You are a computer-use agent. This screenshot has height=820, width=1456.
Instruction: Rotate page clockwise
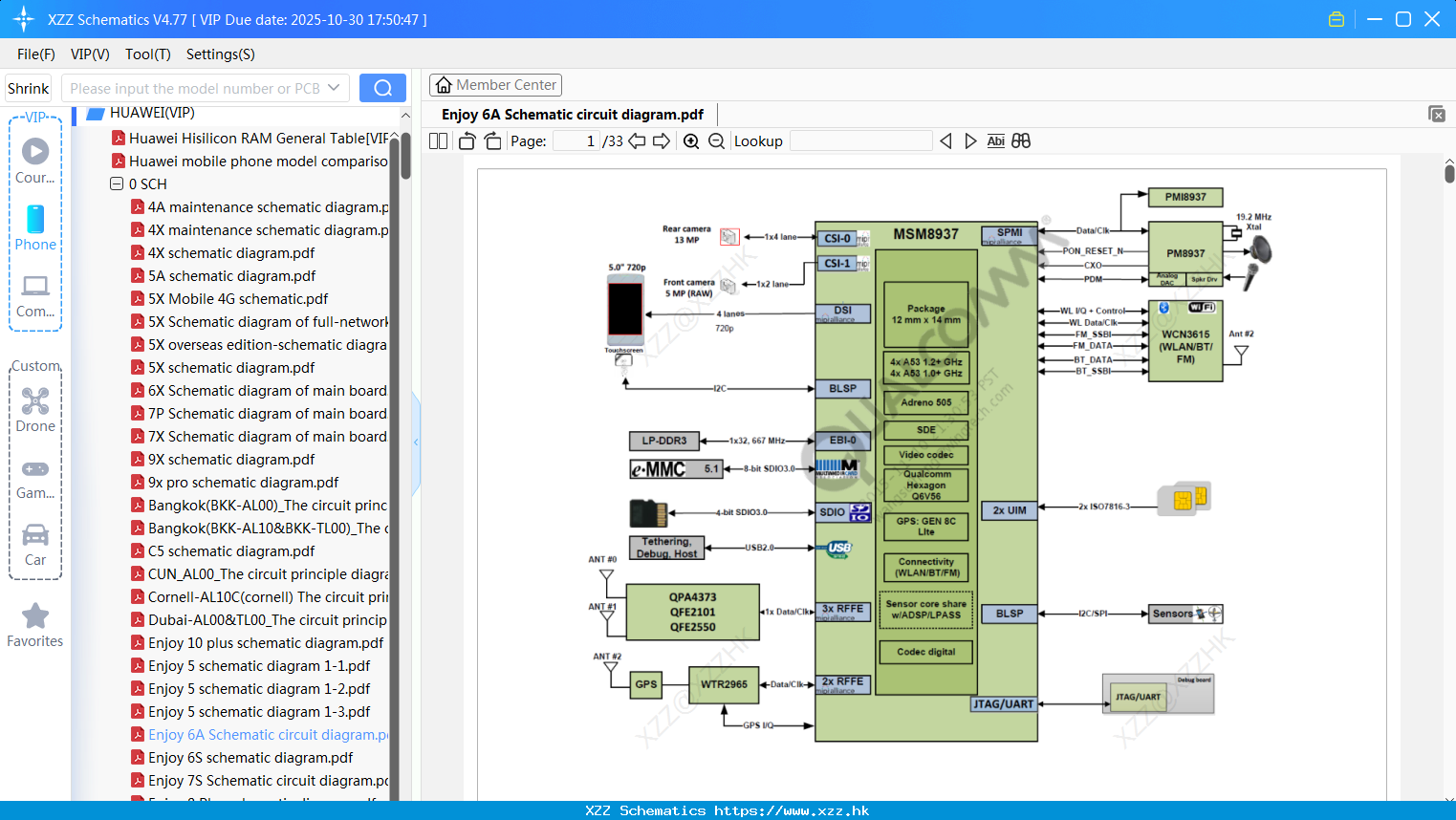(492, 141)
